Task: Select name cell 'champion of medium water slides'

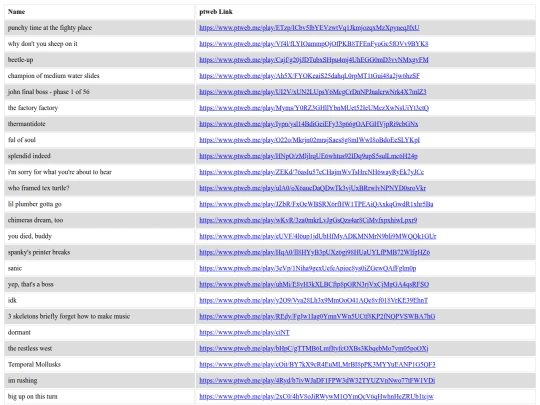Action: (x=100, y=76)
